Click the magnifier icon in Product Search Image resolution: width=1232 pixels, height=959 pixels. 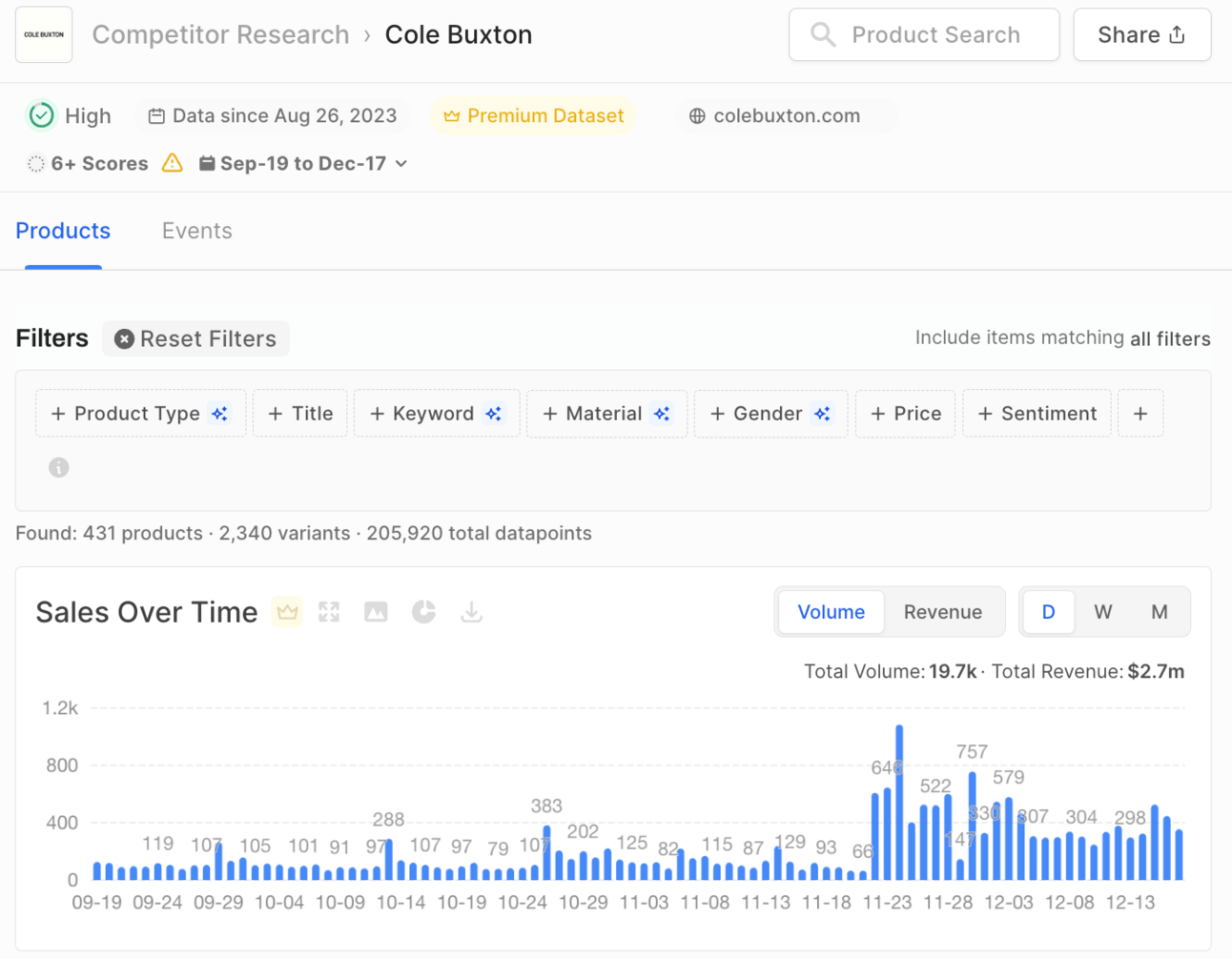822,35
